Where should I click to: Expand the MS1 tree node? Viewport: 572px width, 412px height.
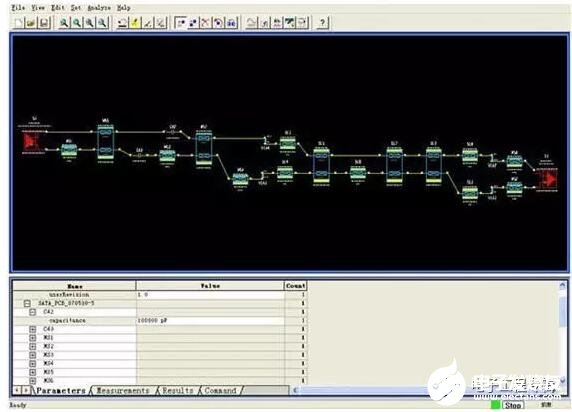click(x=32, y=338)
